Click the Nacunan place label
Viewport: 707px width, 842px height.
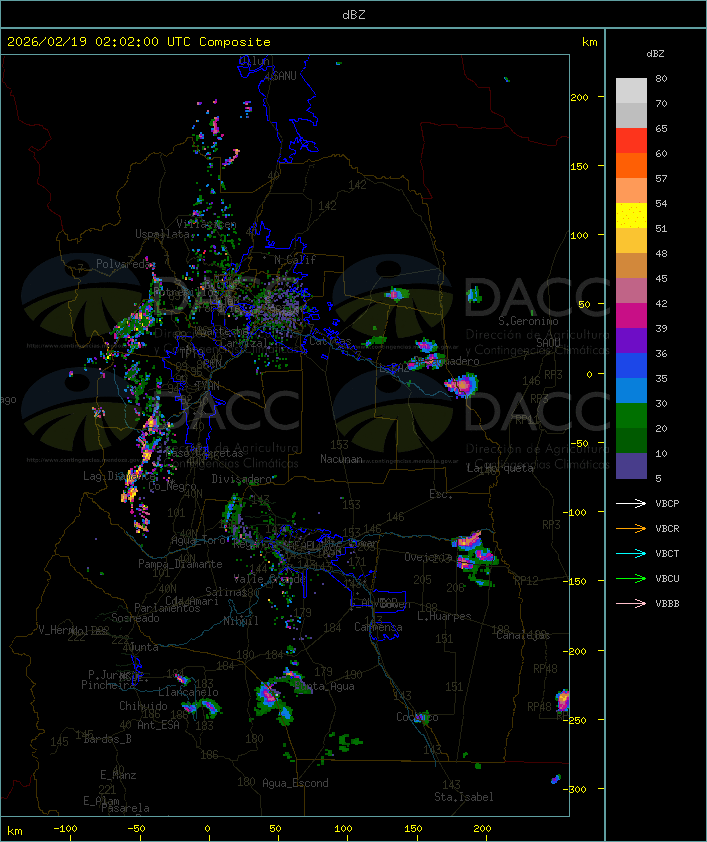tap(341, 459)
